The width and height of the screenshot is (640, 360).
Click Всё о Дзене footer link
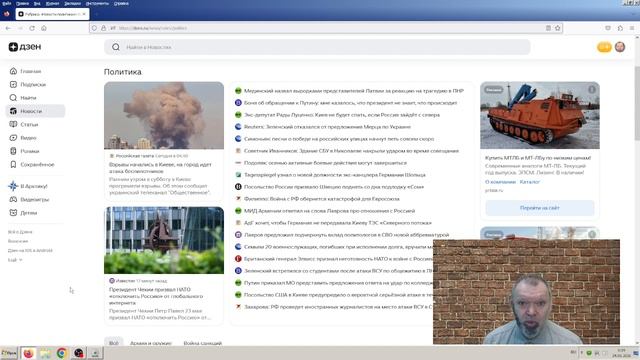tap(20, 232)
